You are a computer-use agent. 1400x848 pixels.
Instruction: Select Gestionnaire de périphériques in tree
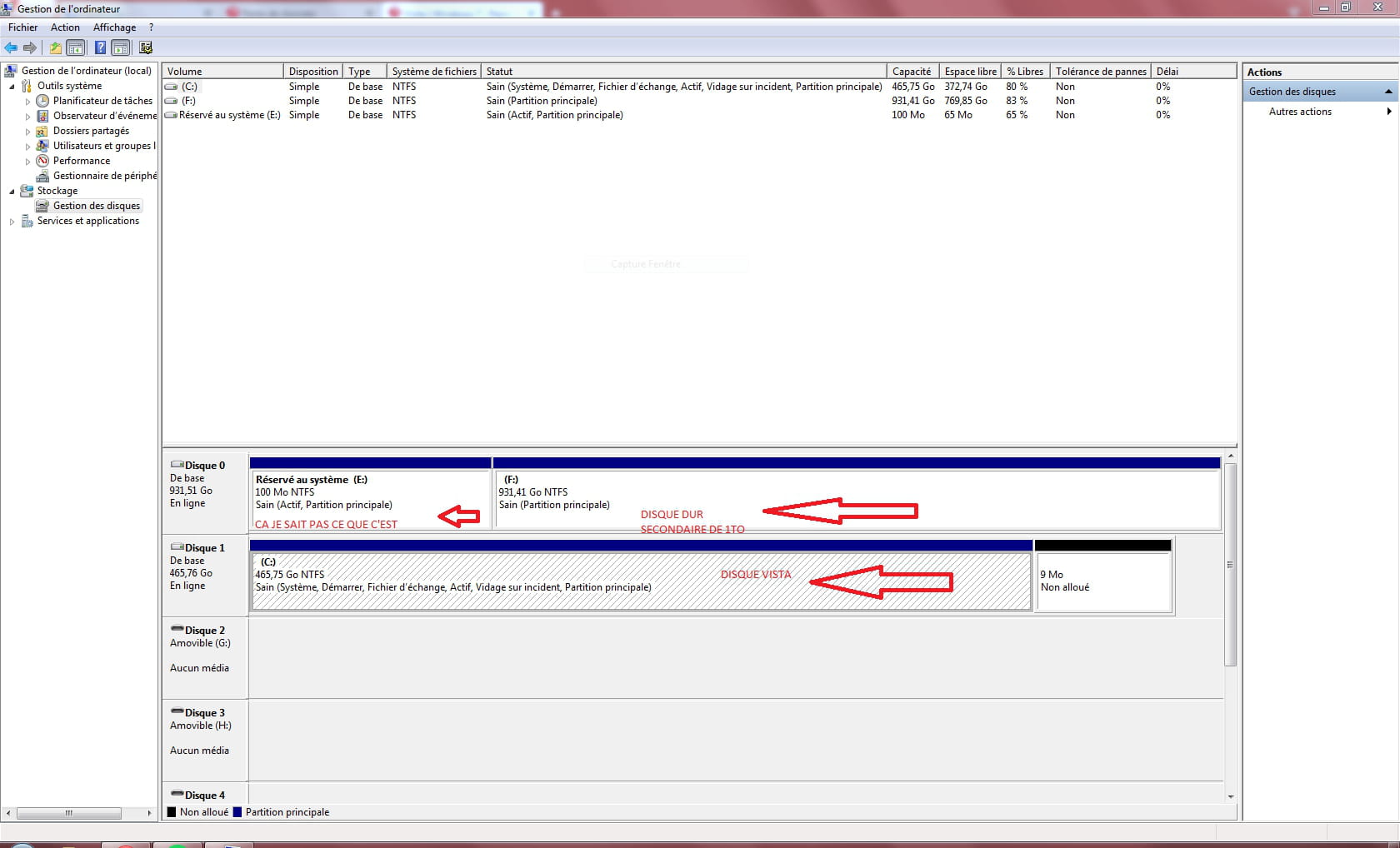[104, 176]
